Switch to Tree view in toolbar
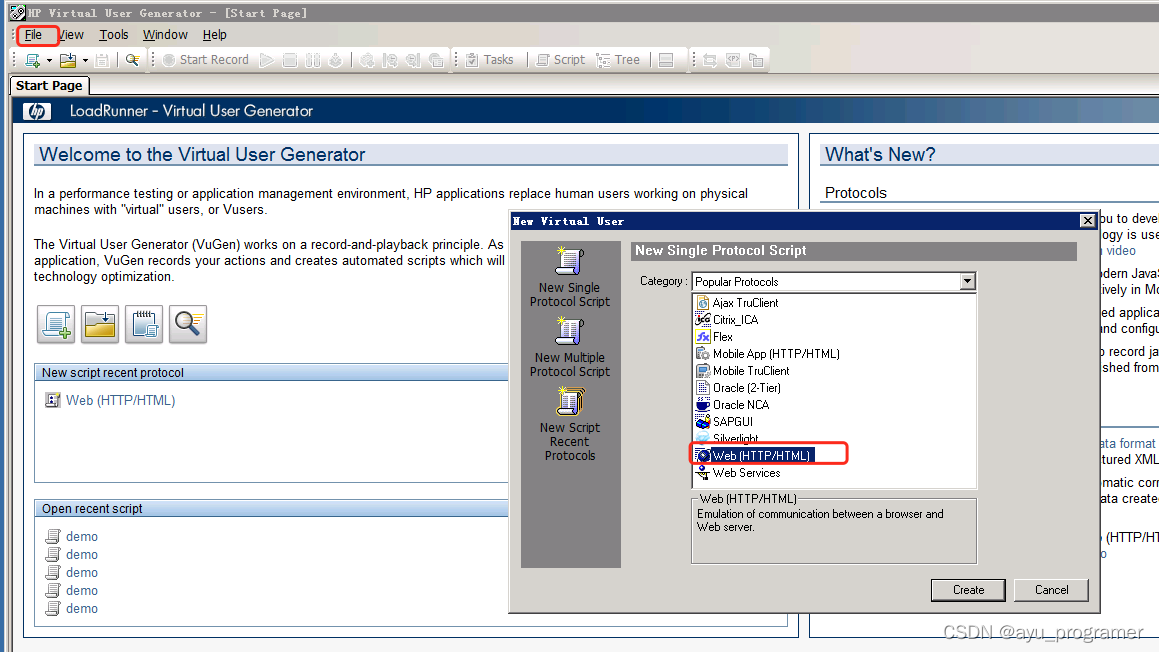Image resolution: width=1159 pixels, height=652 pixels. 618,60
